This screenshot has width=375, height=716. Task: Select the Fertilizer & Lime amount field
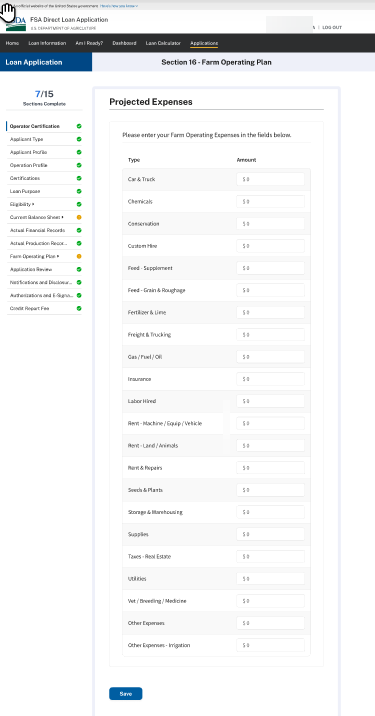click(270, 312)
